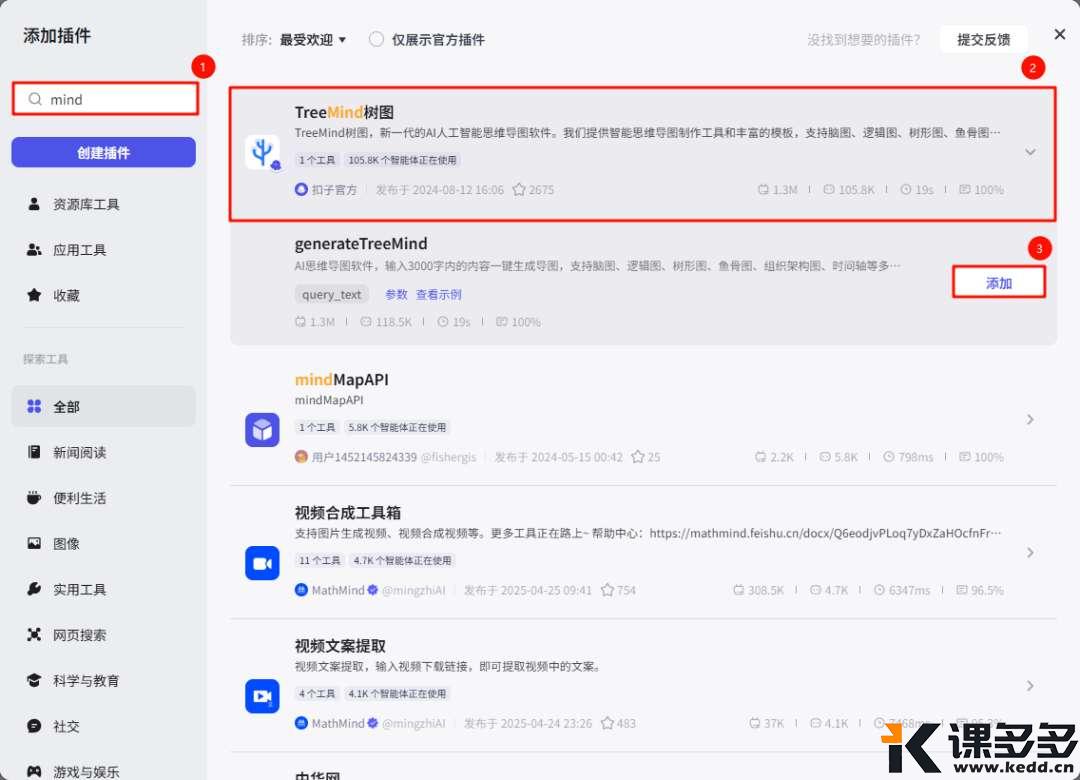Click the 视频文案提取 plugin icon
The height and width of the screenshot is (780, 1080).
[x=262, y=697]
